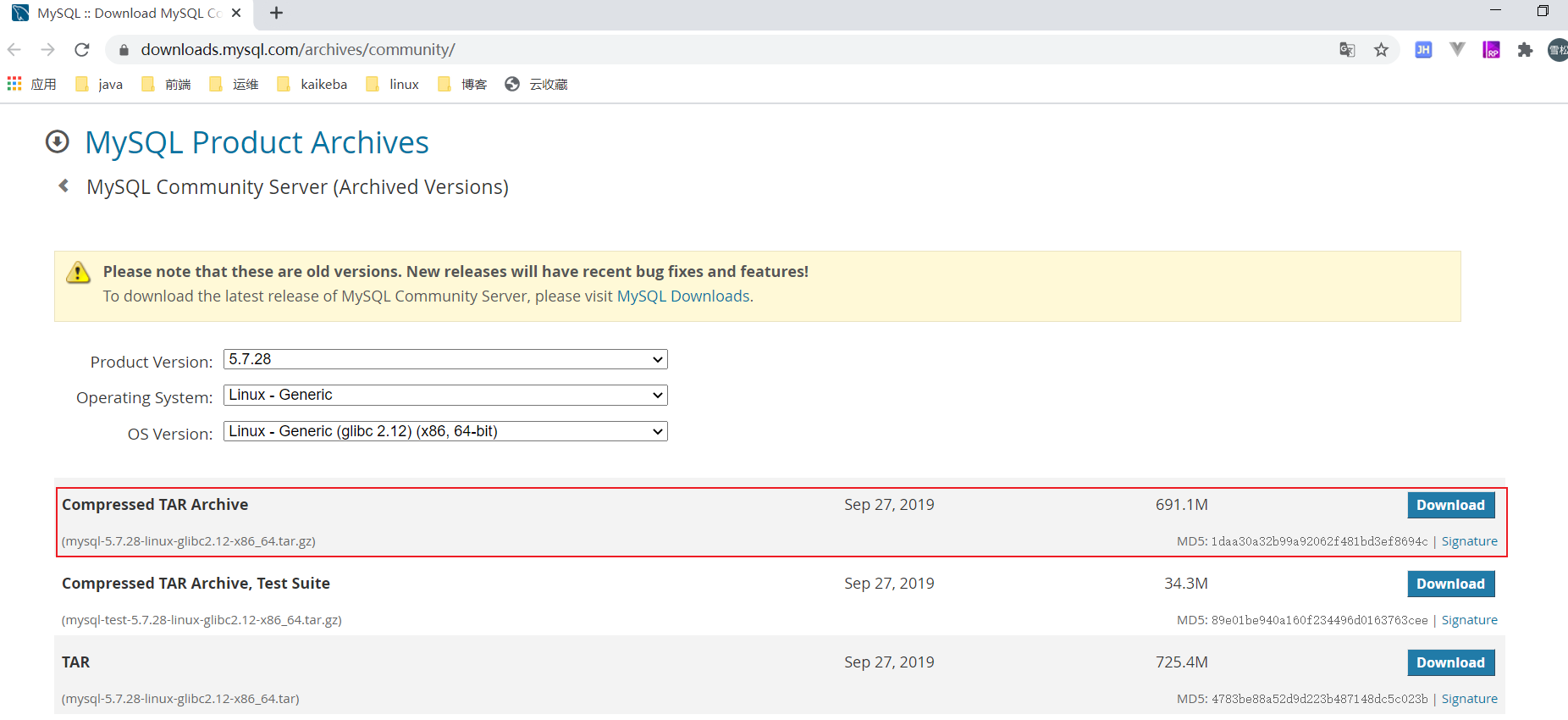Click the download circle icon beside page title
The height and width of the screenshot is (720, 1568).
[x=57, y=141]
